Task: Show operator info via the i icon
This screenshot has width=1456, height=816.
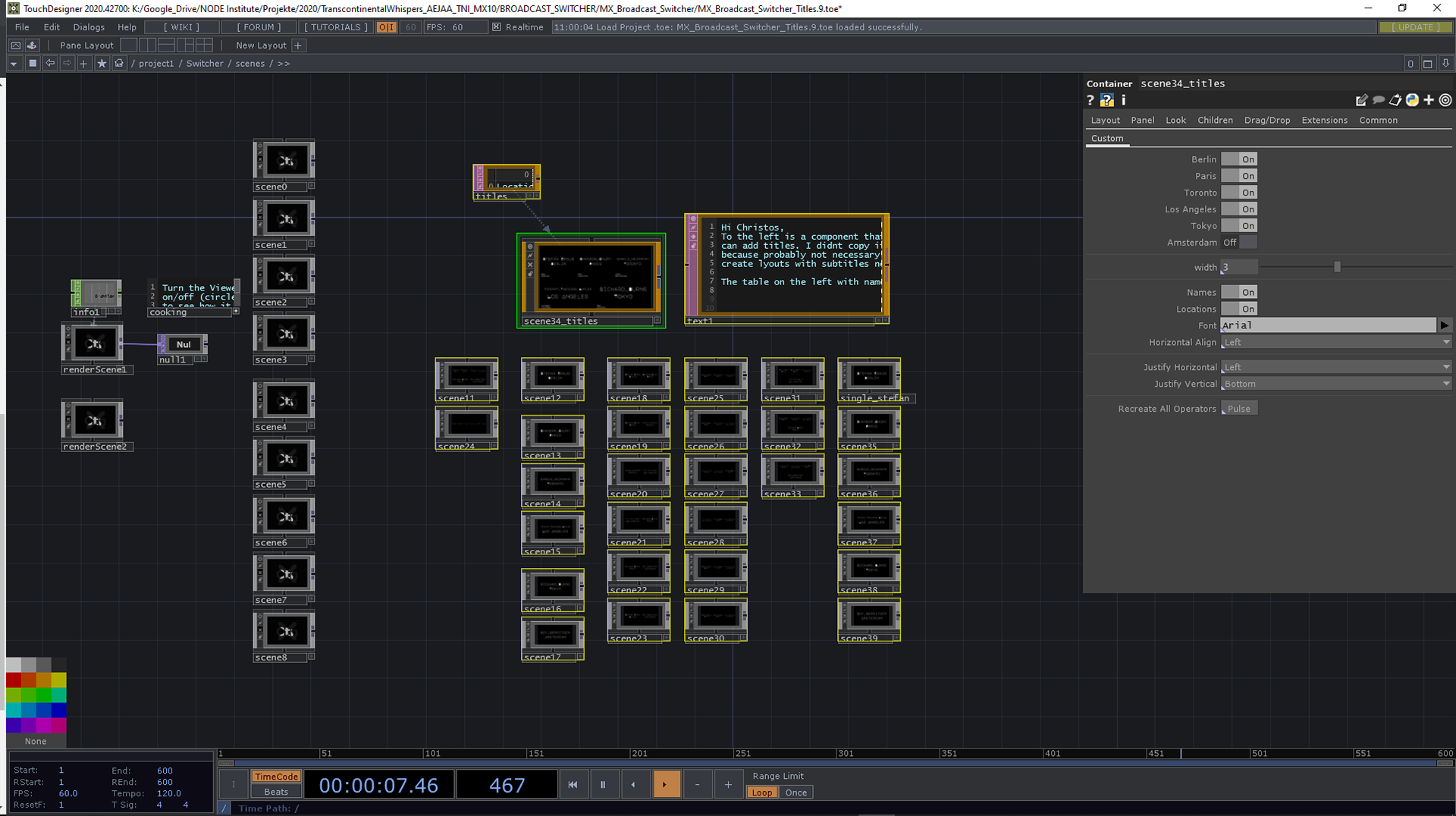Action: (x=1124, y=100)
